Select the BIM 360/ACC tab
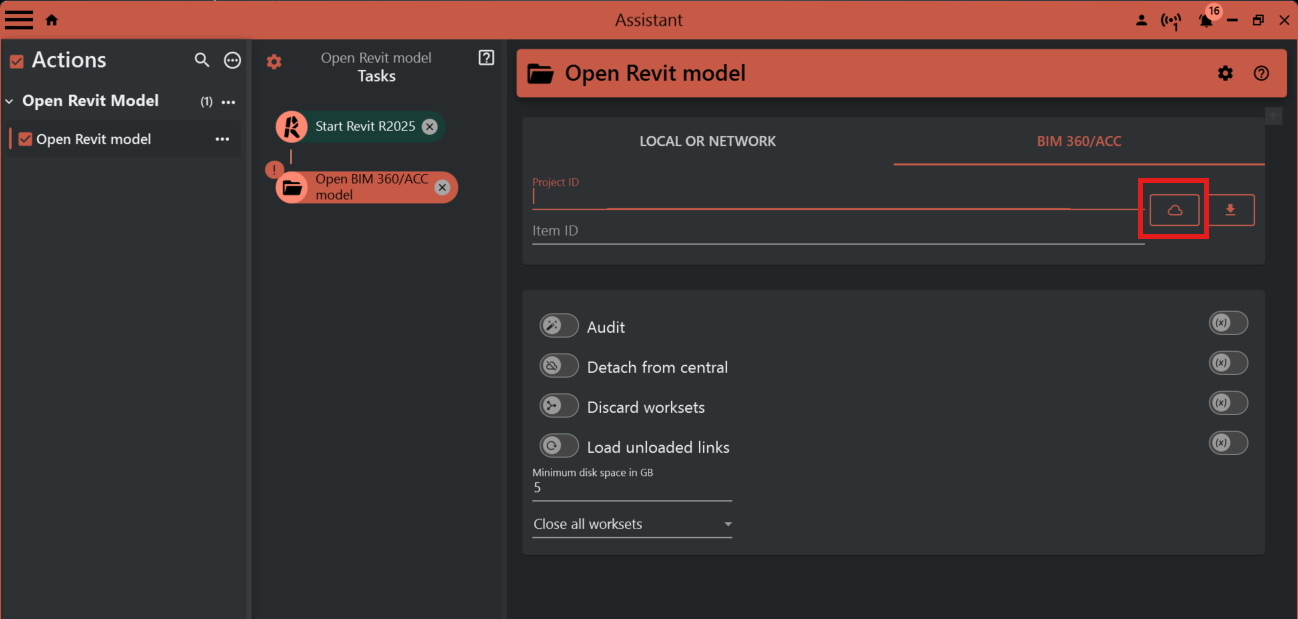 coord(1079,141)
